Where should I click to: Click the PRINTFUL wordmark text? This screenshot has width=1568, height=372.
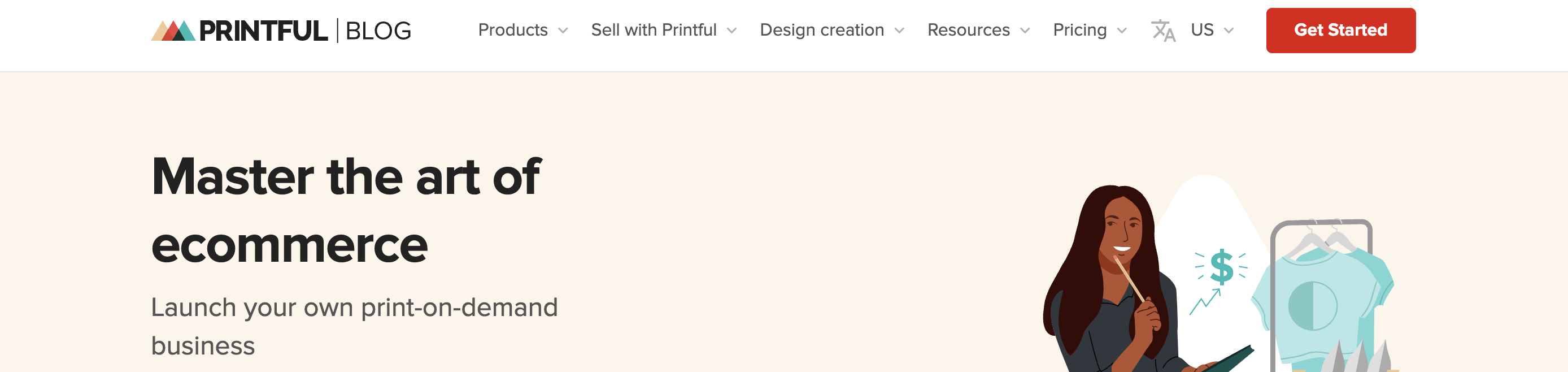(x=263, y=31)
